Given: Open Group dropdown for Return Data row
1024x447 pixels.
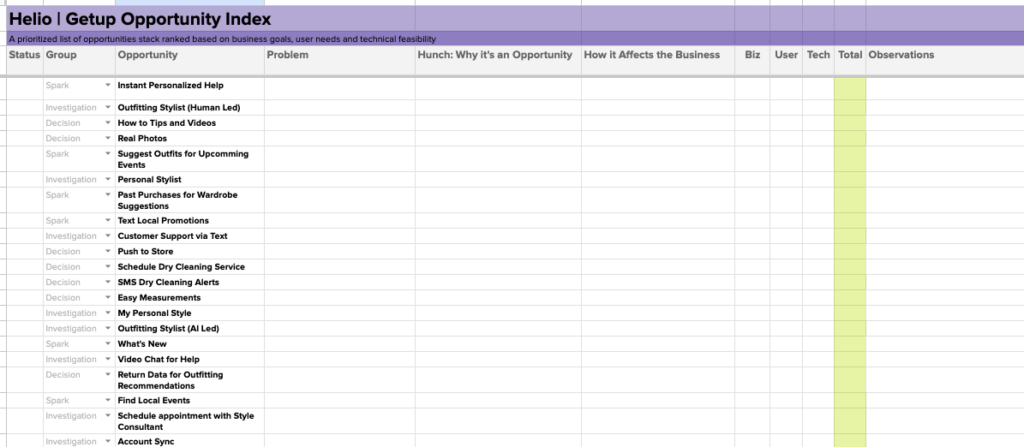Looking at the screenshot, I should [108, 375].
